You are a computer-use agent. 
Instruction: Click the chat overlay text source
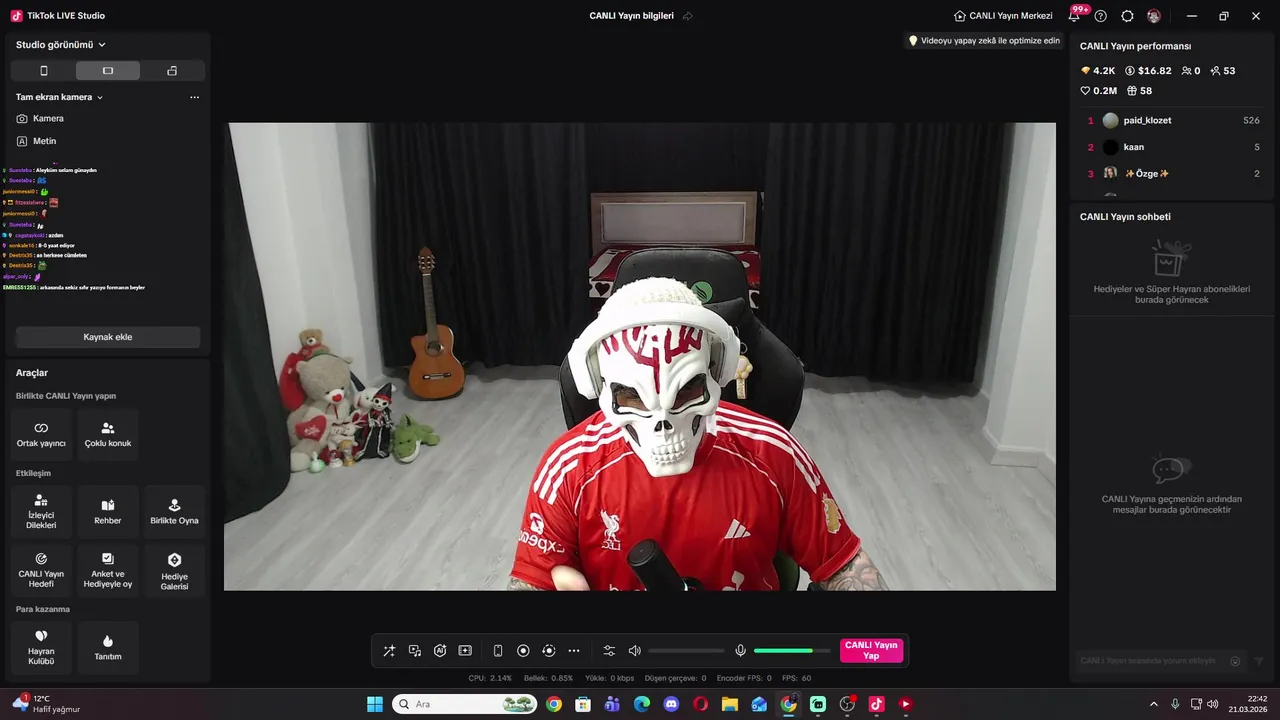point(75,227)
